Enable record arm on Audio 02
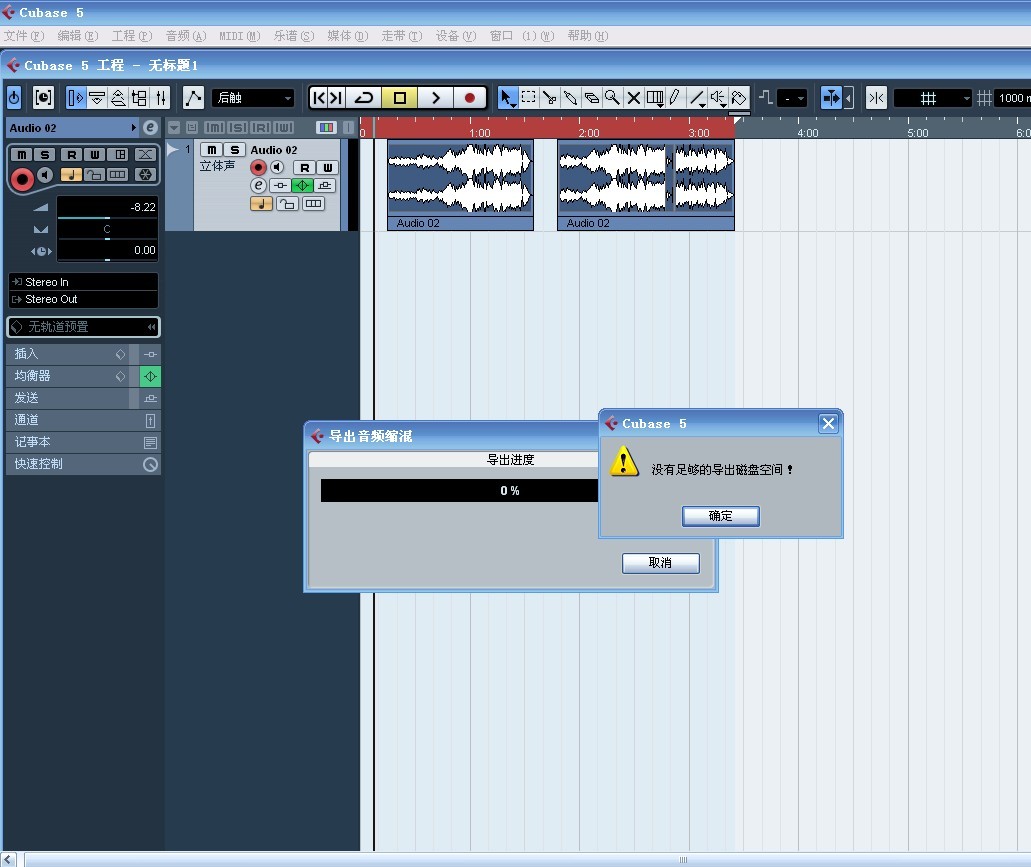This screenshot has height=867, width=1031. tap(258, 167)
